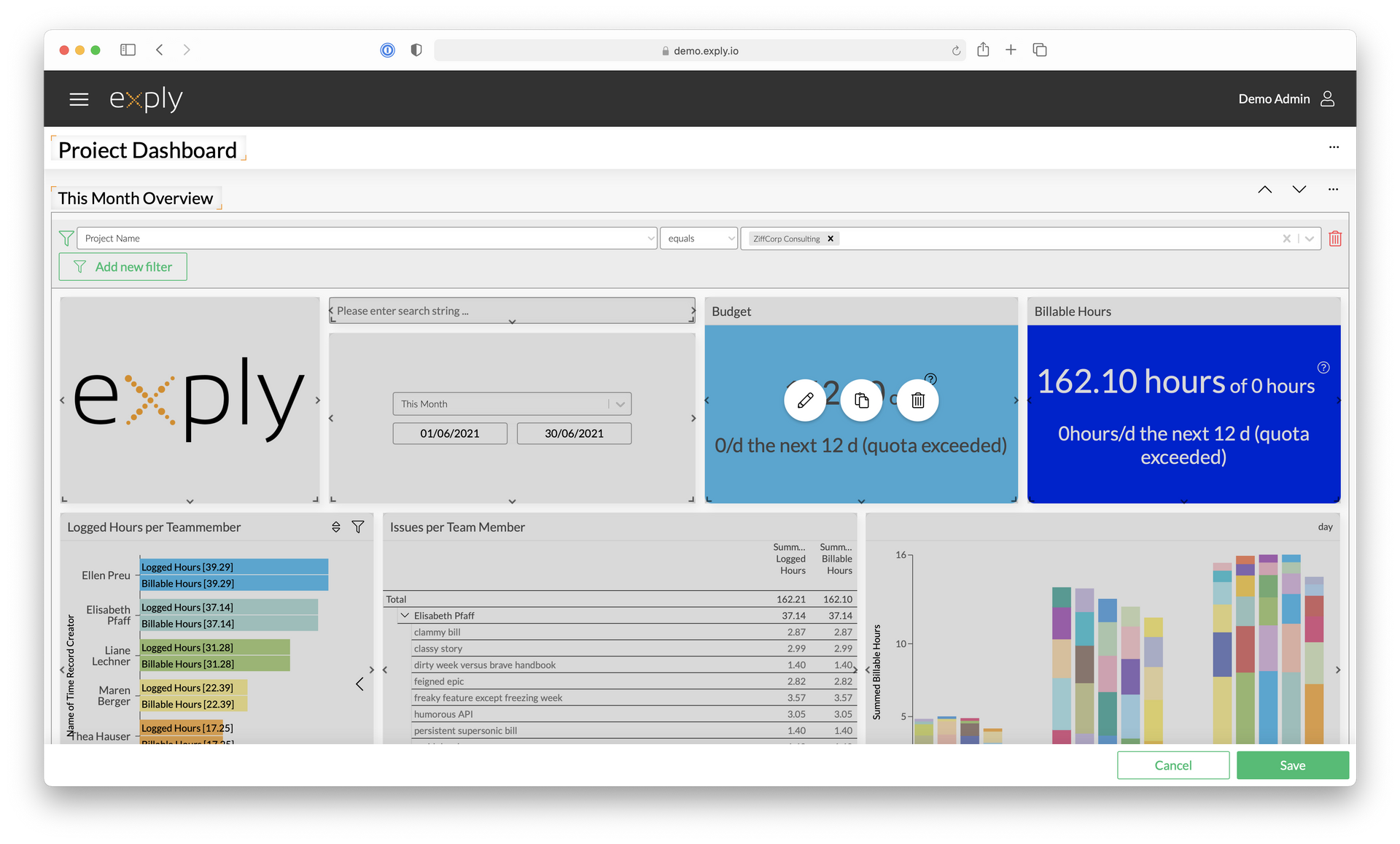Delete the Budget widget with trash icon

pyautogui.click(x=918, y=400)
